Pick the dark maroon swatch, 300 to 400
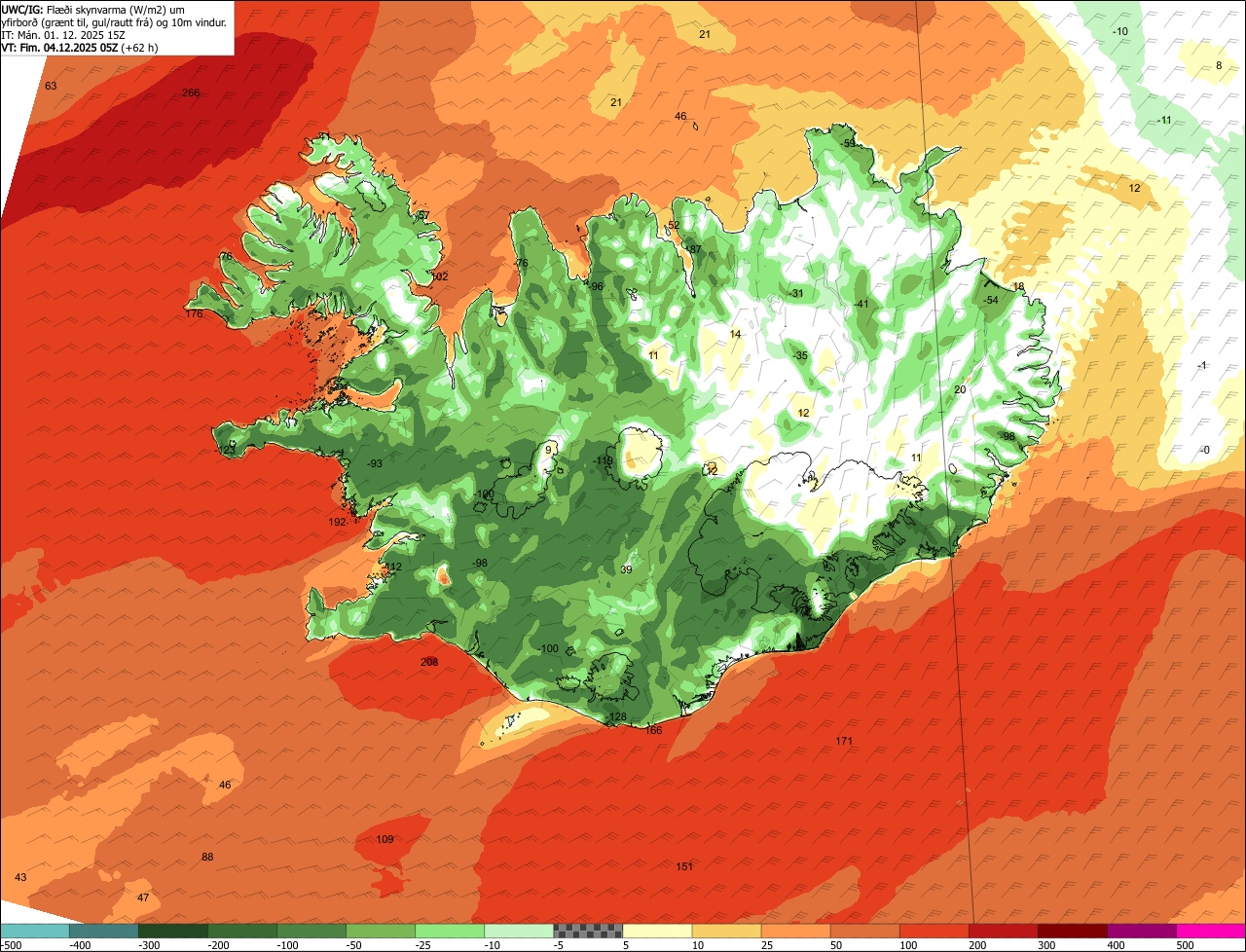Screen dimensions: 1246x952 point(1071,931)
